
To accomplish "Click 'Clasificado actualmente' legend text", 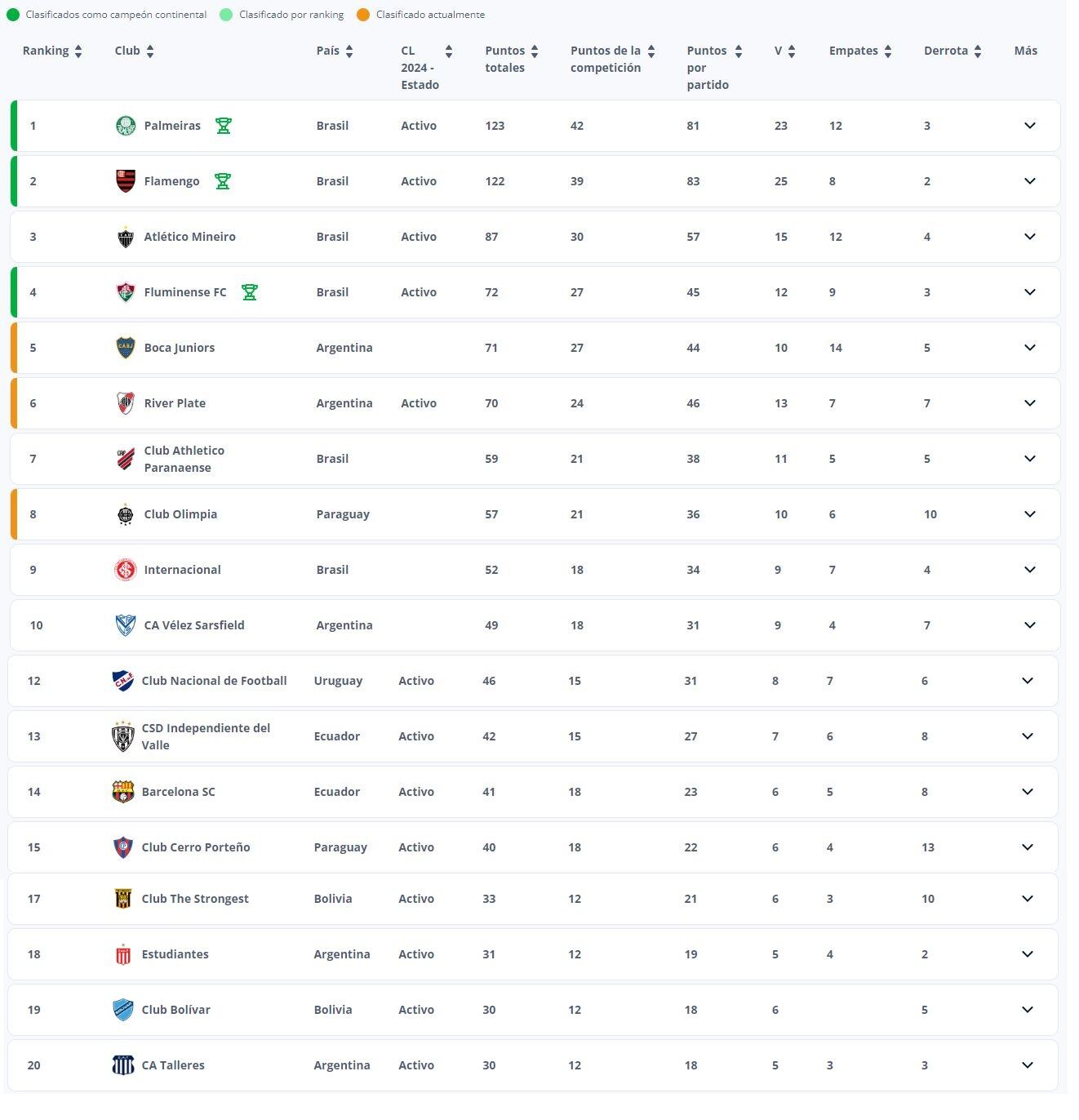I will point(430,15).
